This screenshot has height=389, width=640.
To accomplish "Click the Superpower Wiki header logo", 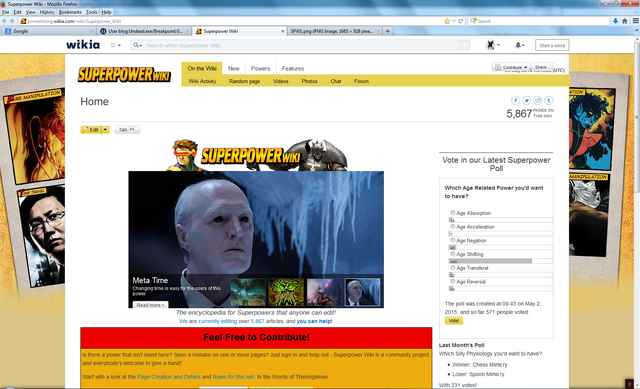I will click(x=124, y=74).
